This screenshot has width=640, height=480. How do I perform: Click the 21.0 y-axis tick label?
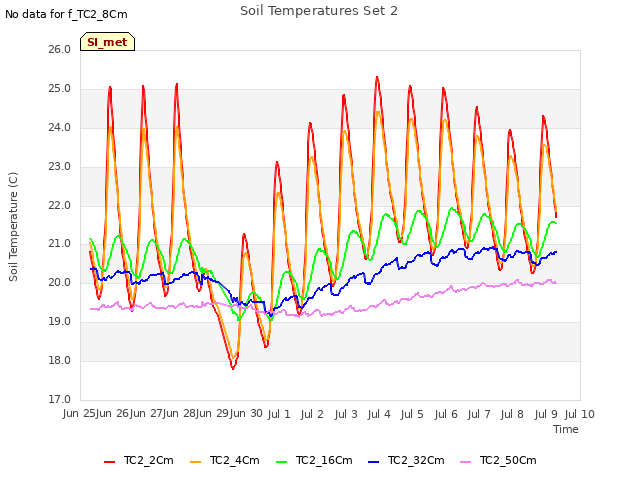point(60,244)
